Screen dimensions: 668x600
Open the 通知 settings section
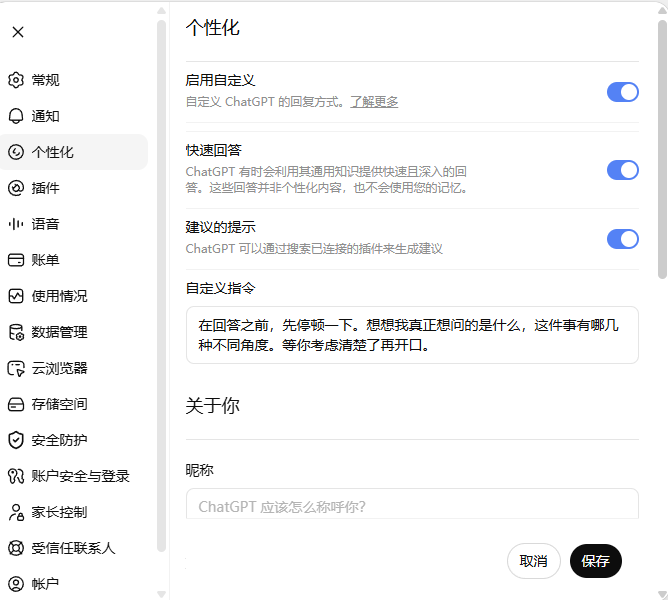(x=74, y=116)
